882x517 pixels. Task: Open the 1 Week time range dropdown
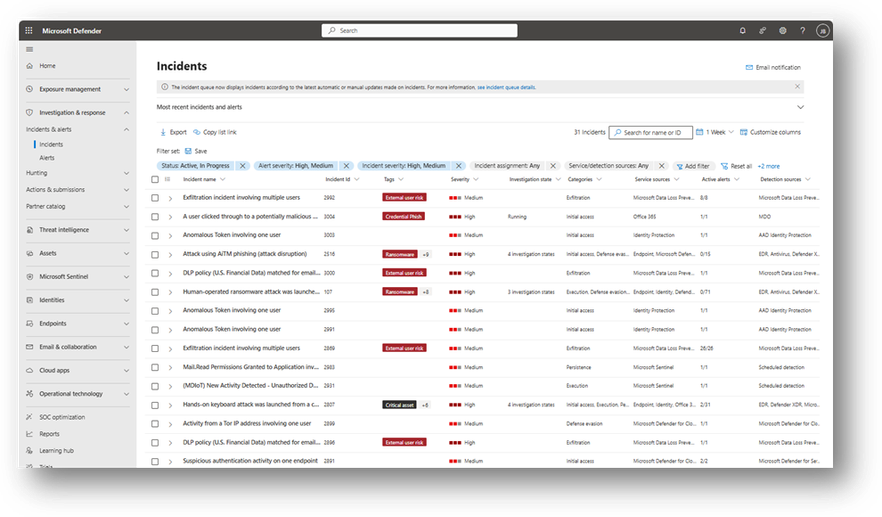[715, 132]
